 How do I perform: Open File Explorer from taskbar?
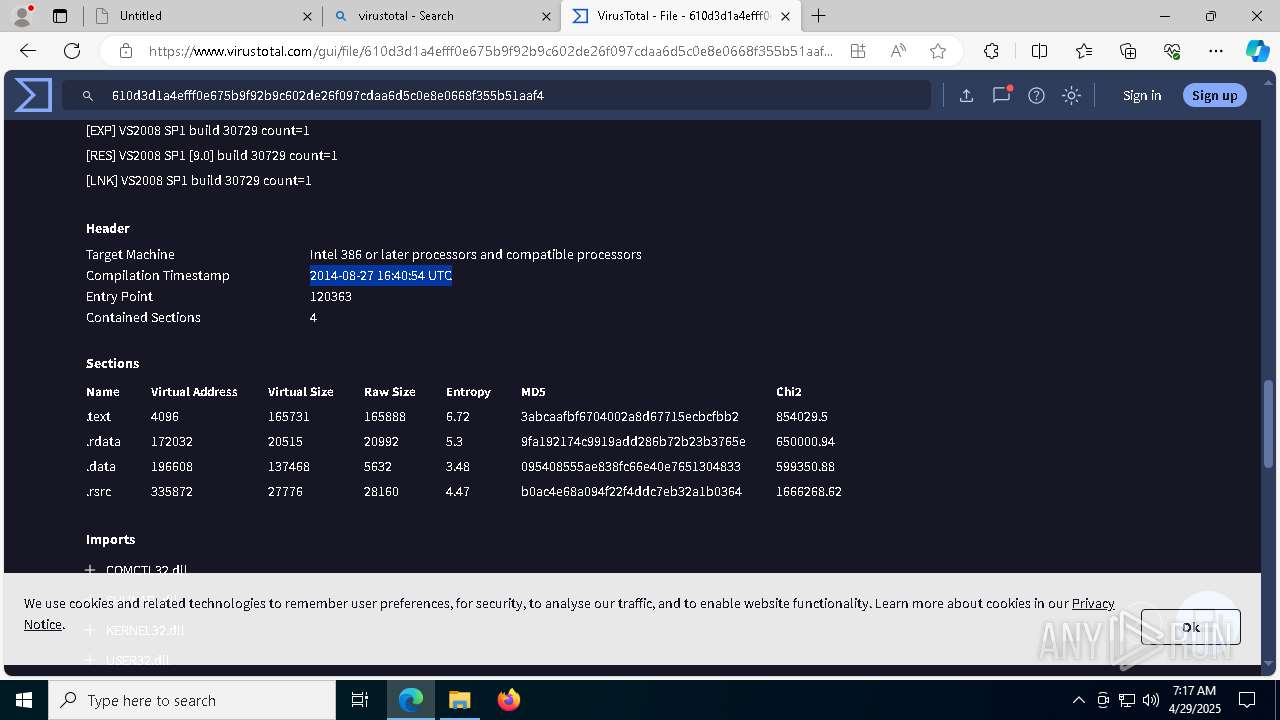(x=459, y=700)
